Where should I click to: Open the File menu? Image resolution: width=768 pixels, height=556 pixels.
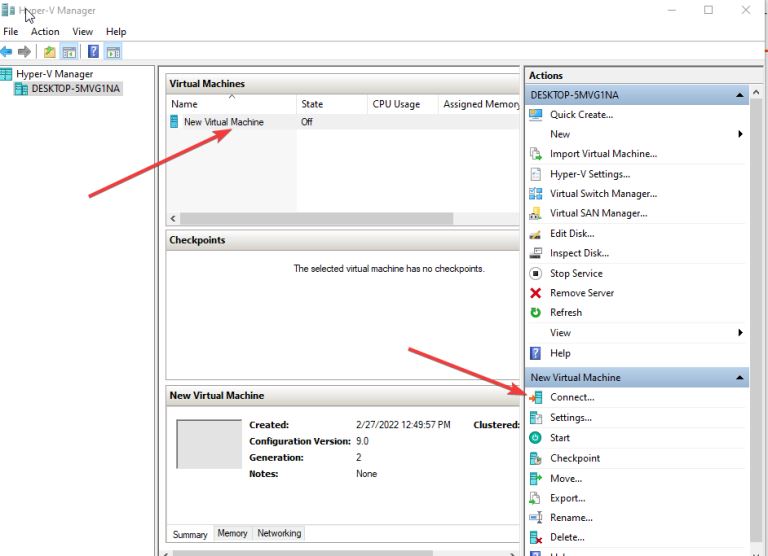click(x=11, y=31)
